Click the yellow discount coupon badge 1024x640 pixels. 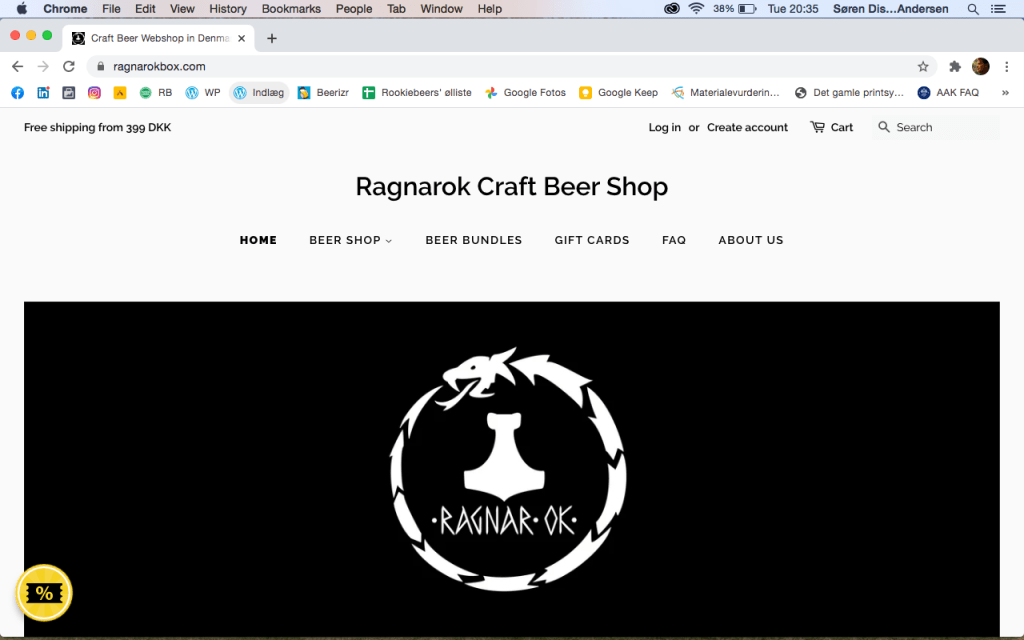(44, 593)
